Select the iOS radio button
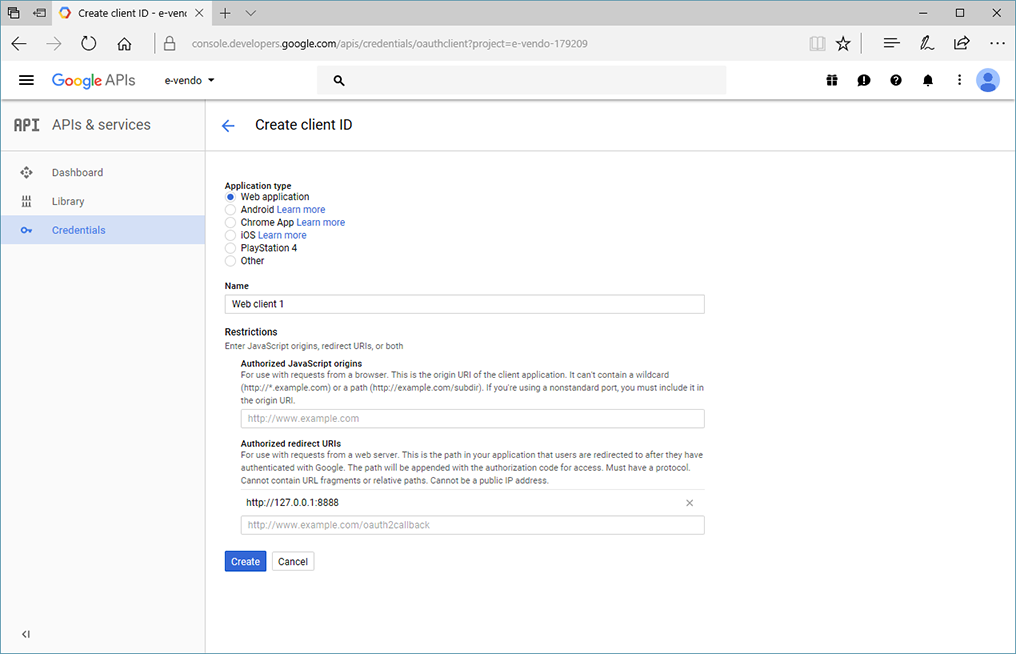This screenshot has height=654, width=1016. click(230, 235)
